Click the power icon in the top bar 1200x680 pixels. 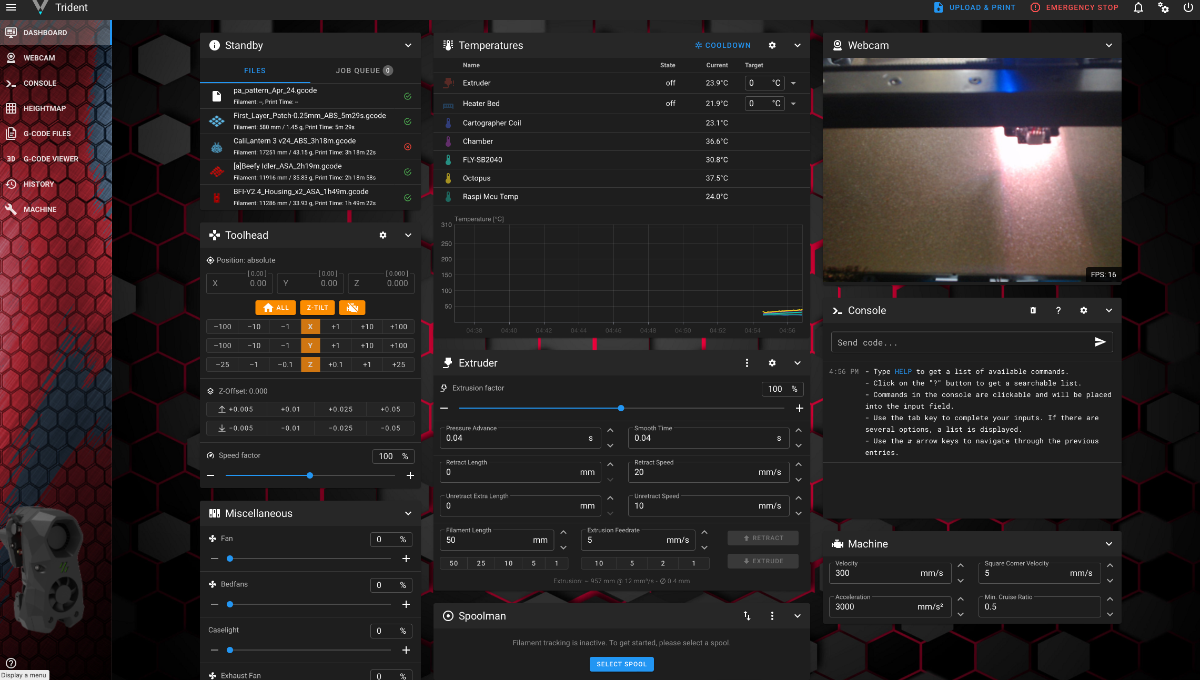pos(1187,8)
